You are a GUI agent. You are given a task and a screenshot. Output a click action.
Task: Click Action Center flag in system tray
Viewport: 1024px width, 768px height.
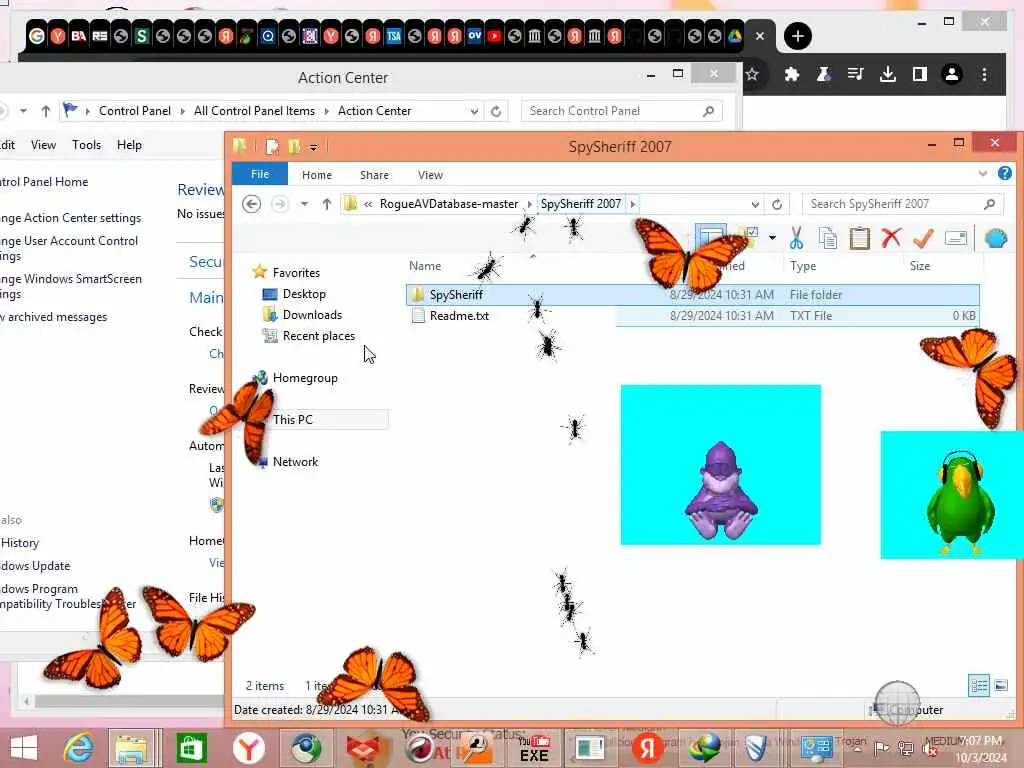(x=881, y=748)
